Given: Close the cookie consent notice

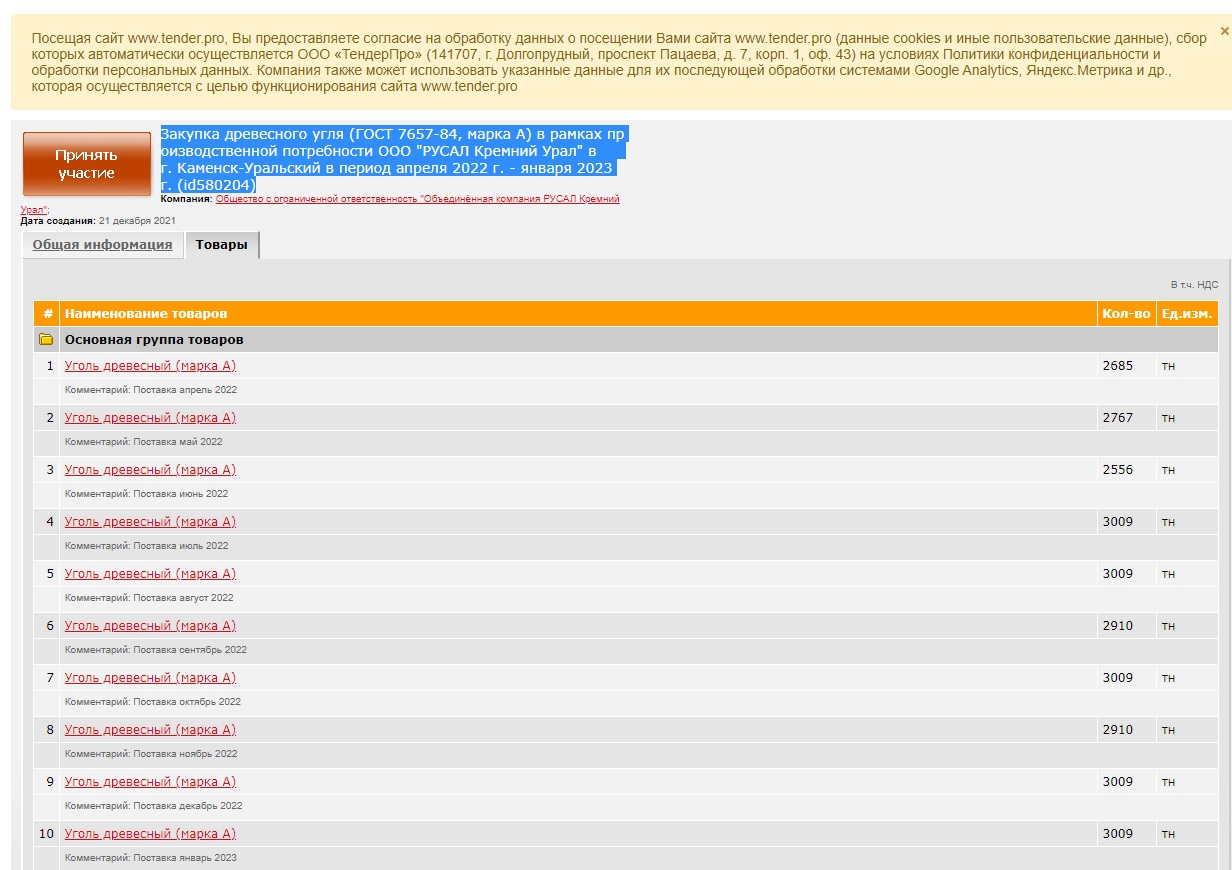Looking at the screenshot, I should tap(1225, 31).
